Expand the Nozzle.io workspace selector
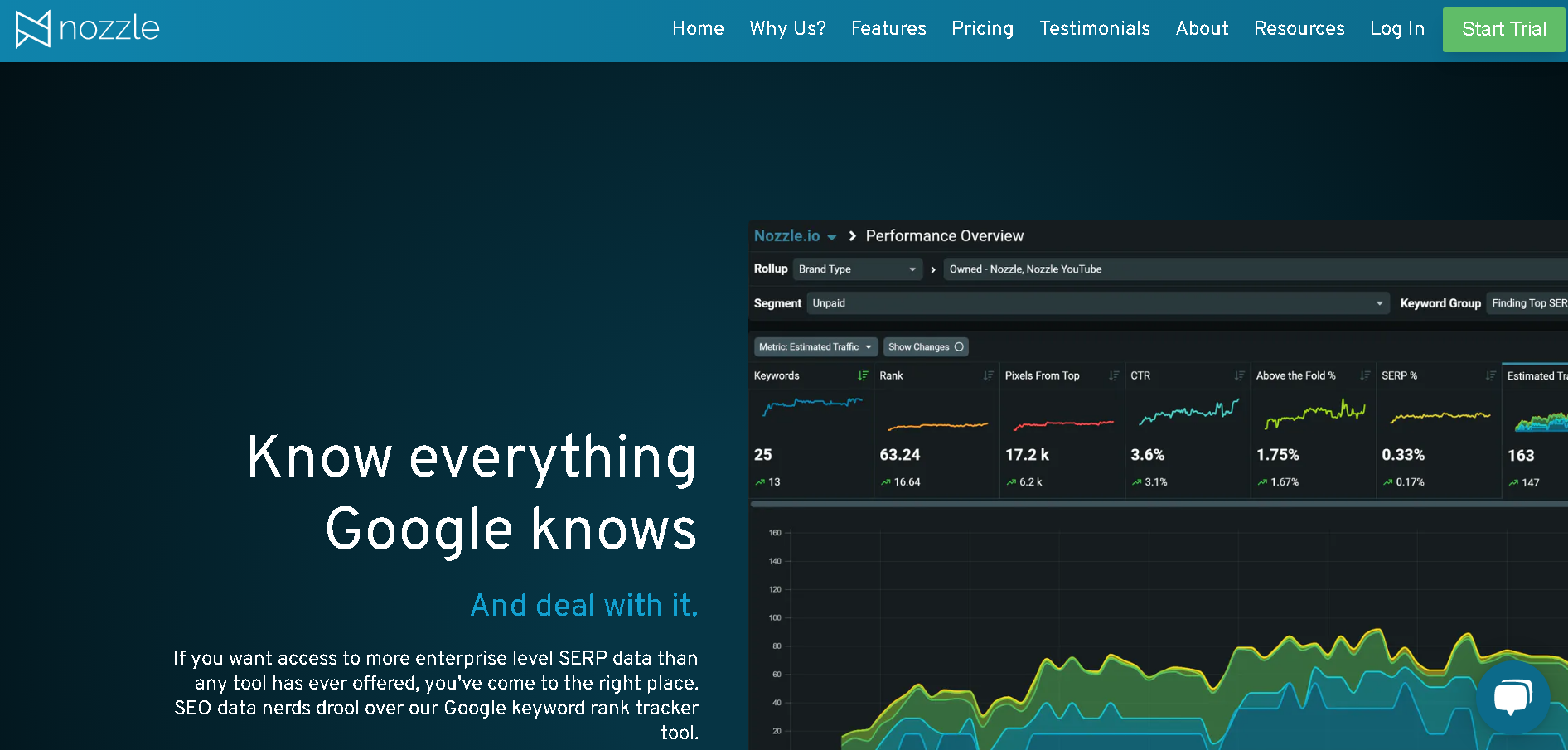Viewport: 1568px width, 750px height. point(795,236)
